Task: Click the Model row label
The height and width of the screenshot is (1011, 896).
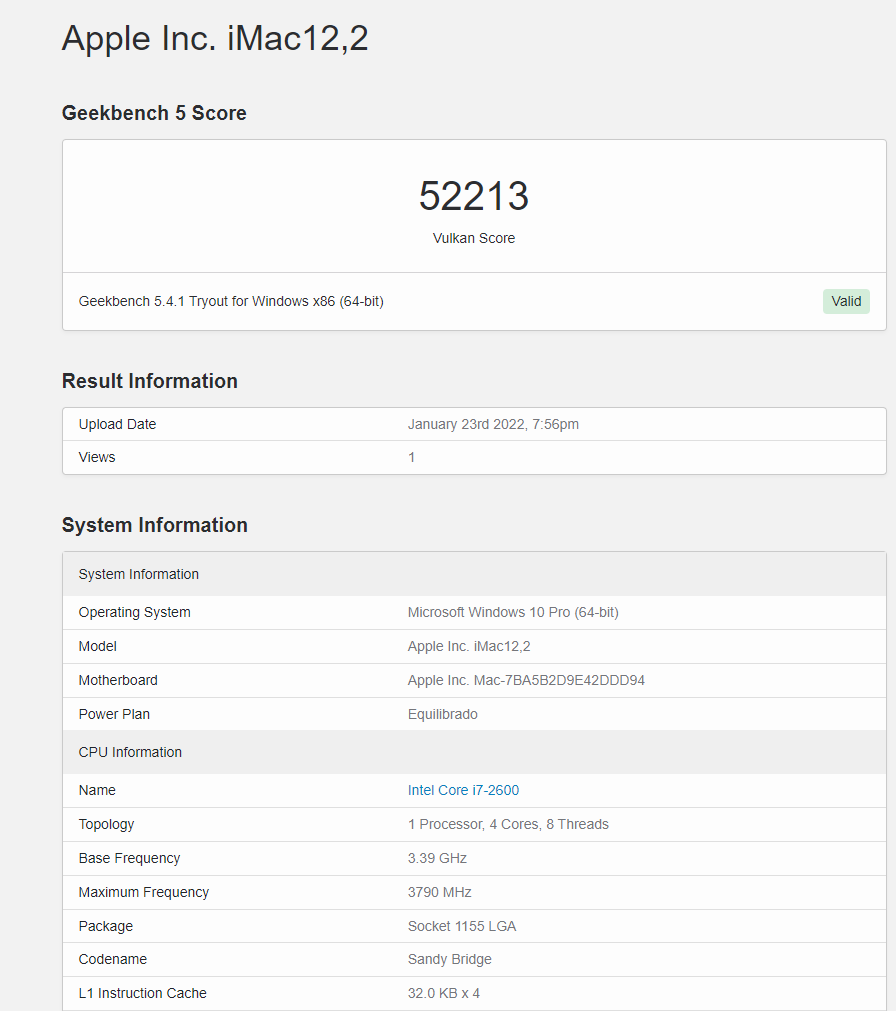Action: [97, 646]
